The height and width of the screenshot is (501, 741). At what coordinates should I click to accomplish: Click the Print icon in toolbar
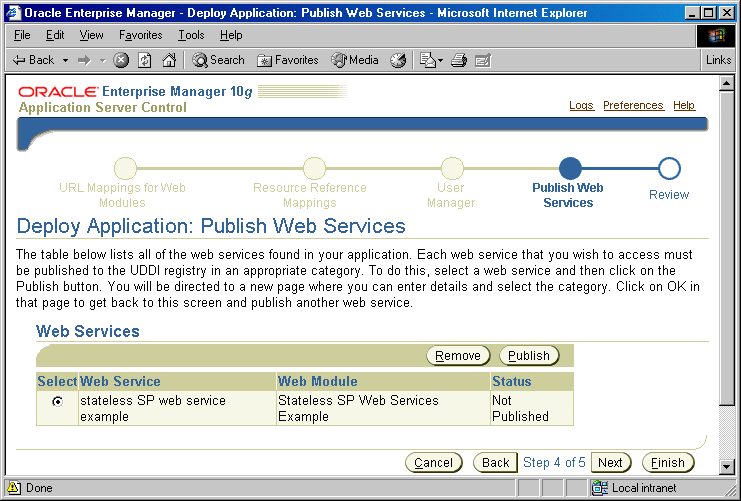point(458,60)
